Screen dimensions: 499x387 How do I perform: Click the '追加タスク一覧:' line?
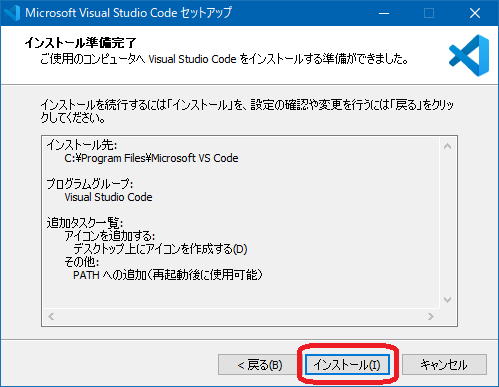pyautogui.click(x=85, y=223)
